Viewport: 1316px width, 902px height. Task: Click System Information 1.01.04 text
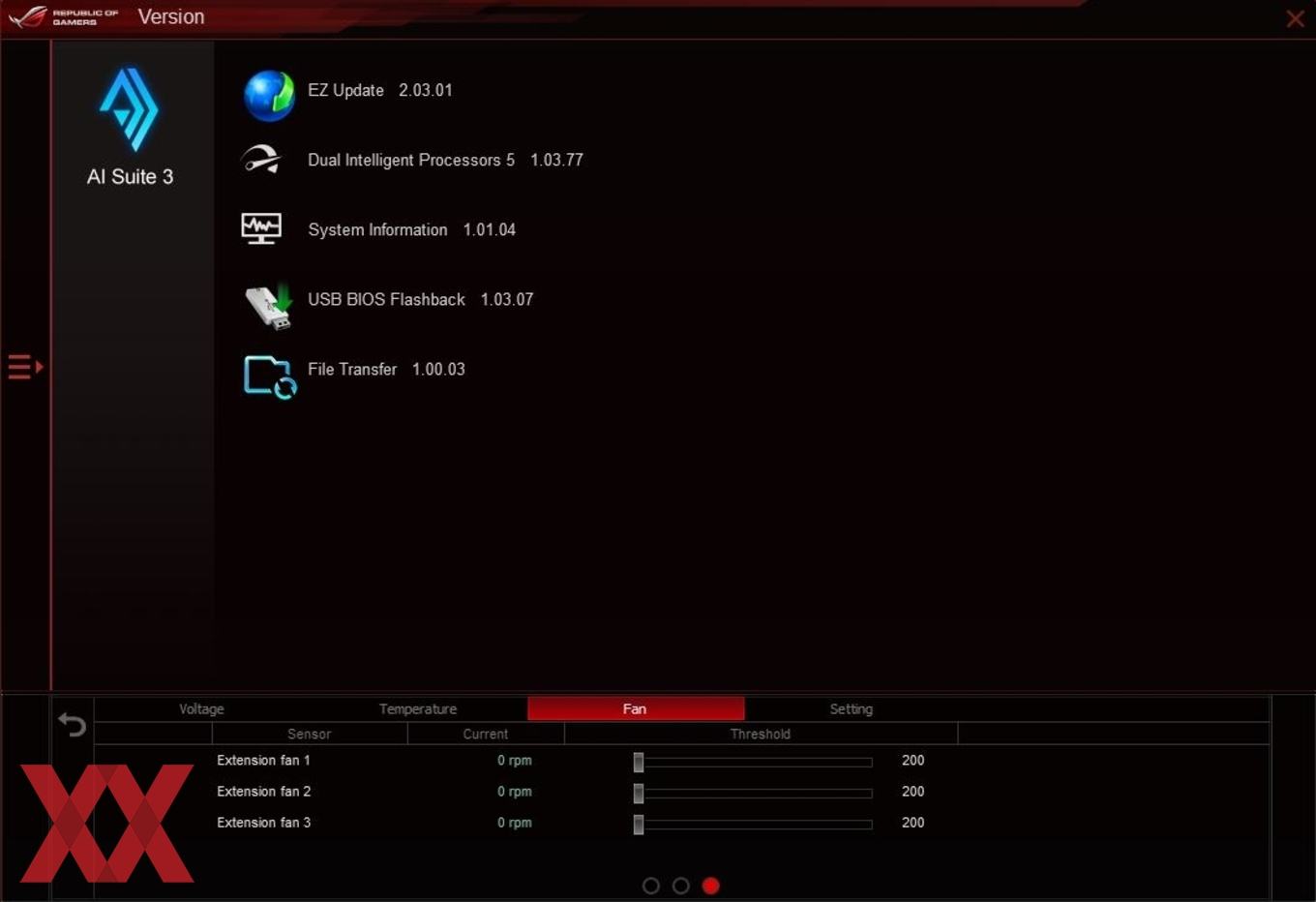pos(411,229)
